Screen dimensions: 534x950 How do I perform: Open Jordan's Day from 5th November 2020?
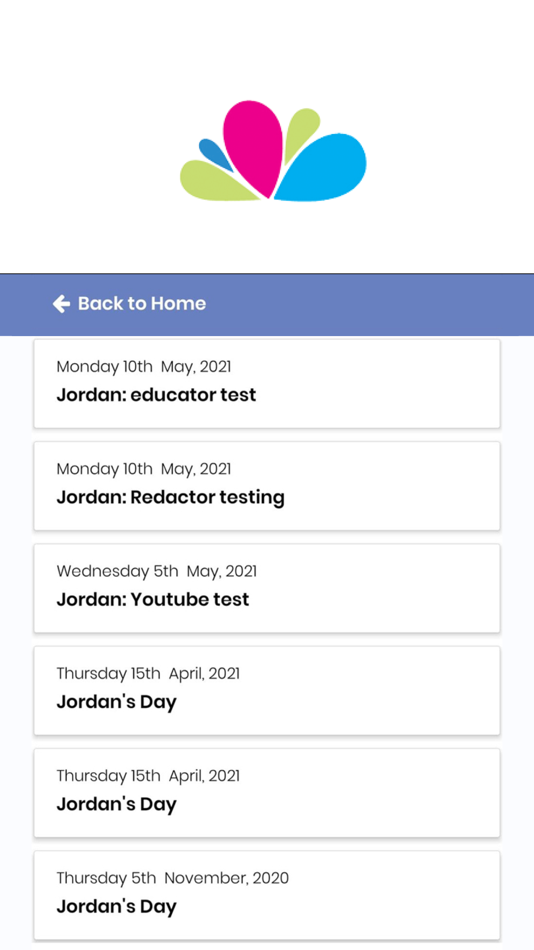267,895
